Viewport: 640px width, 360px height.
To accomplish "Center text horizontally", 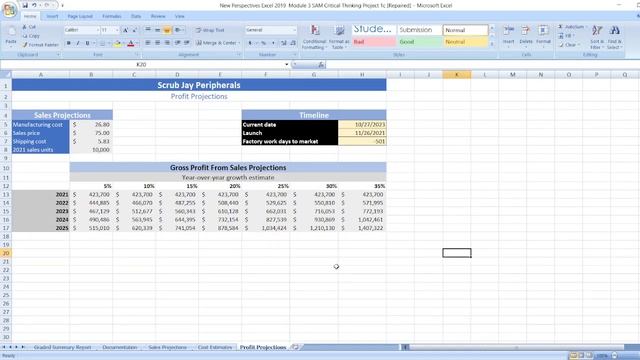I will pyautogui.click(x=157, y=43).
